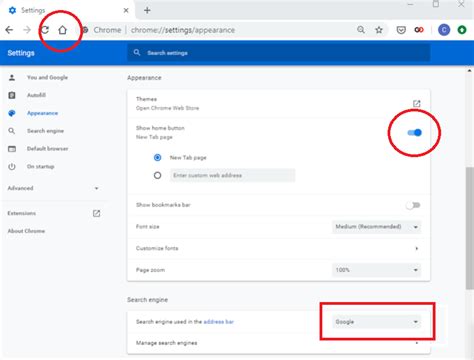The width and height of the screenshot is (474, 360).
Task: Click the vertical scrollbar thumb
Action: click(470, 228)
